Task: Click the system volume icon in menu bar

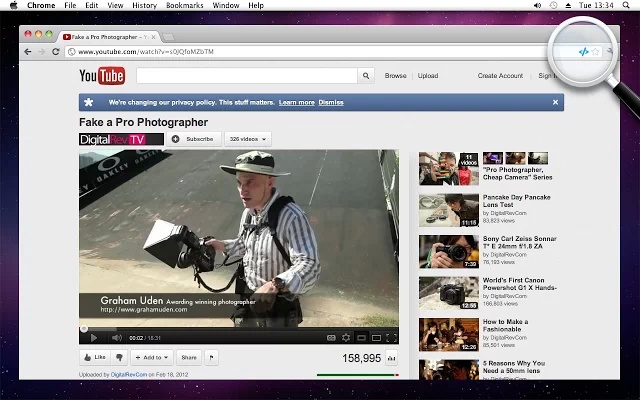Action: click(538, 5)
